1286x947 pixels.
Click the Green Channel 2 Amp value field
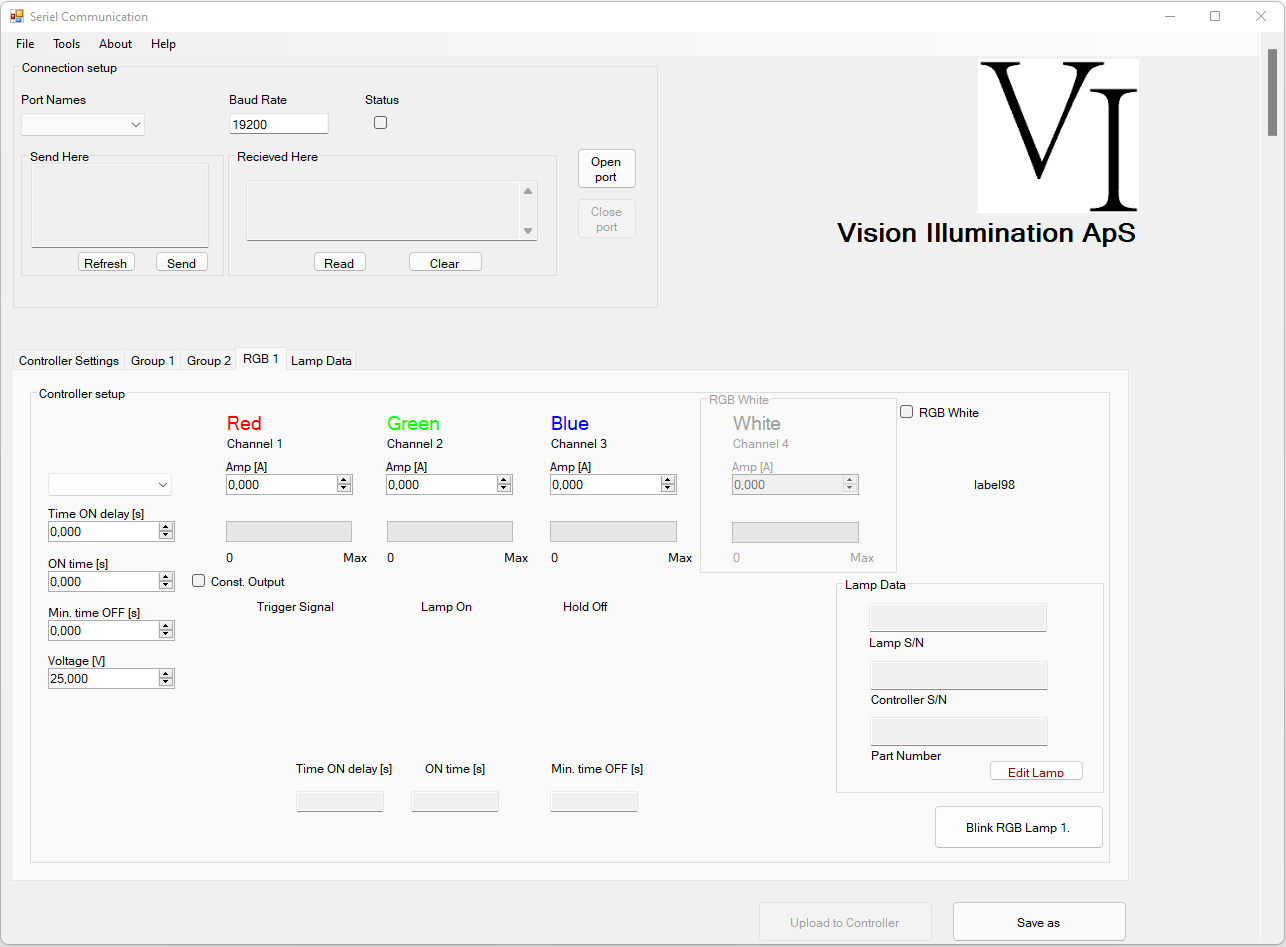[442, 484]
